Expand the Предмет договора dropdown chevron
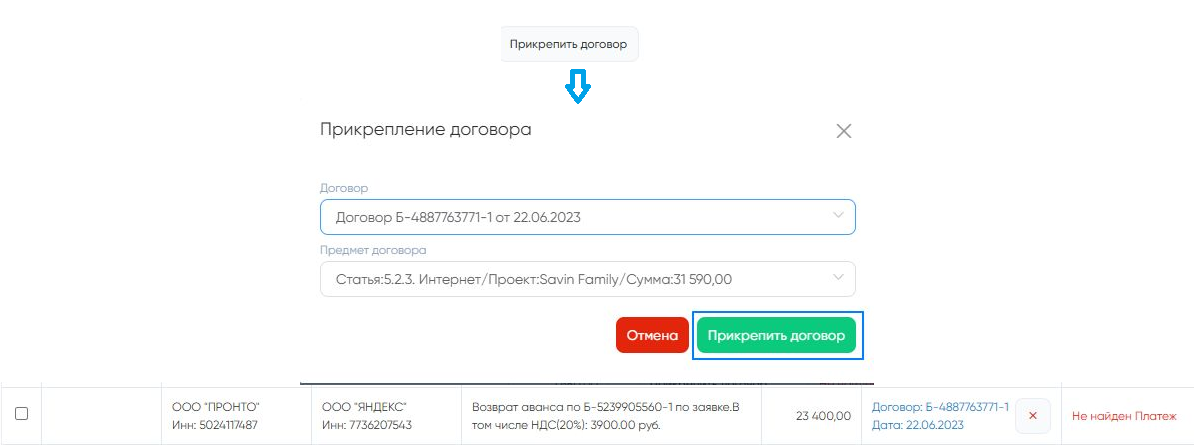 pyautogui.click(x=837, y=279)
